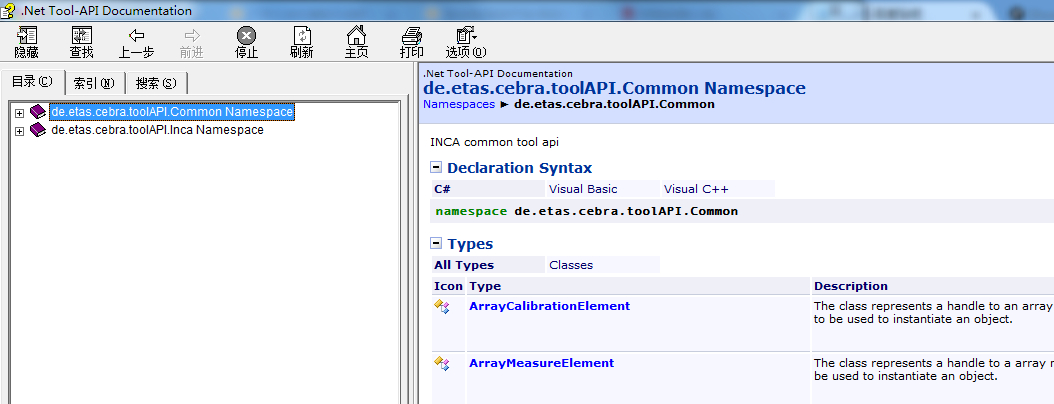This screenshot has height=404, width=1054.
Task: Open the Options (选项) toolbar menu
Action: 466,43
